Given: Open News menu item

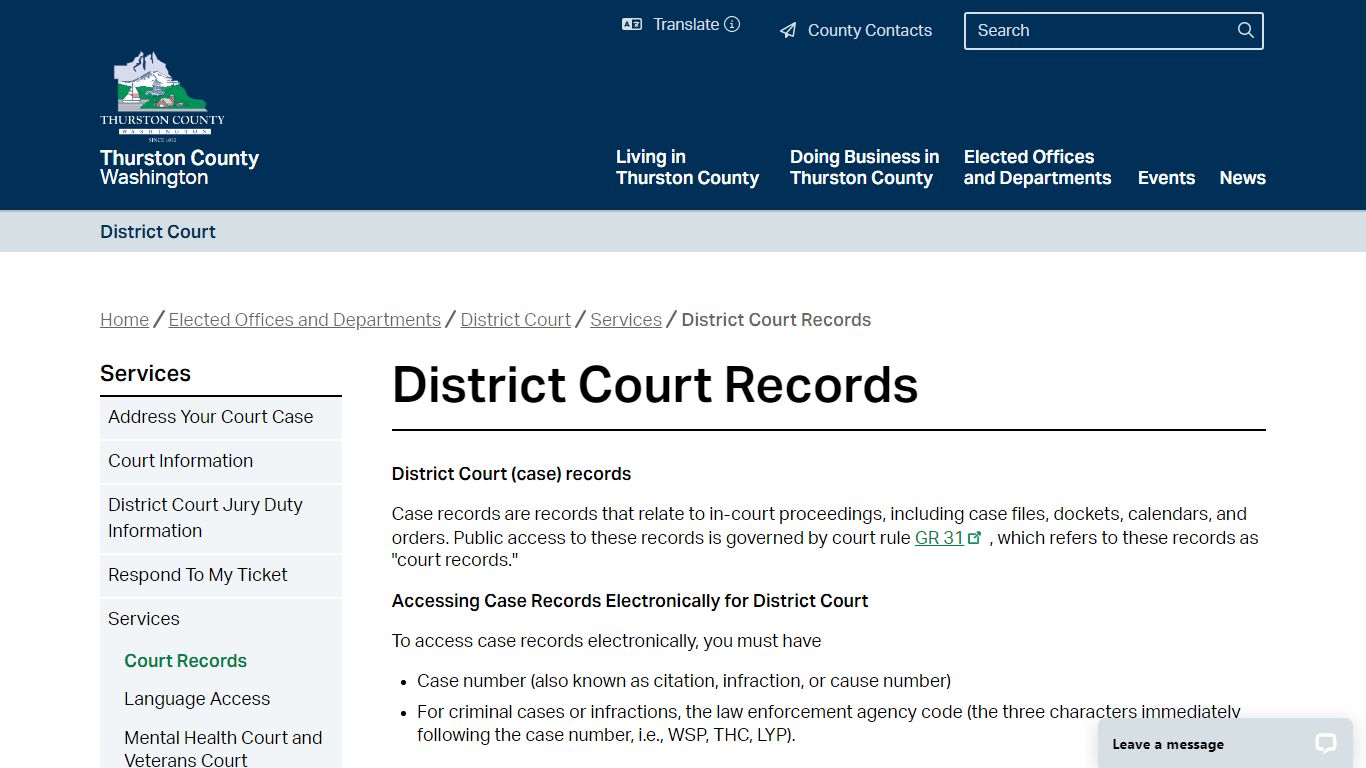Looking at the screenshot, I should [1242, 178].
